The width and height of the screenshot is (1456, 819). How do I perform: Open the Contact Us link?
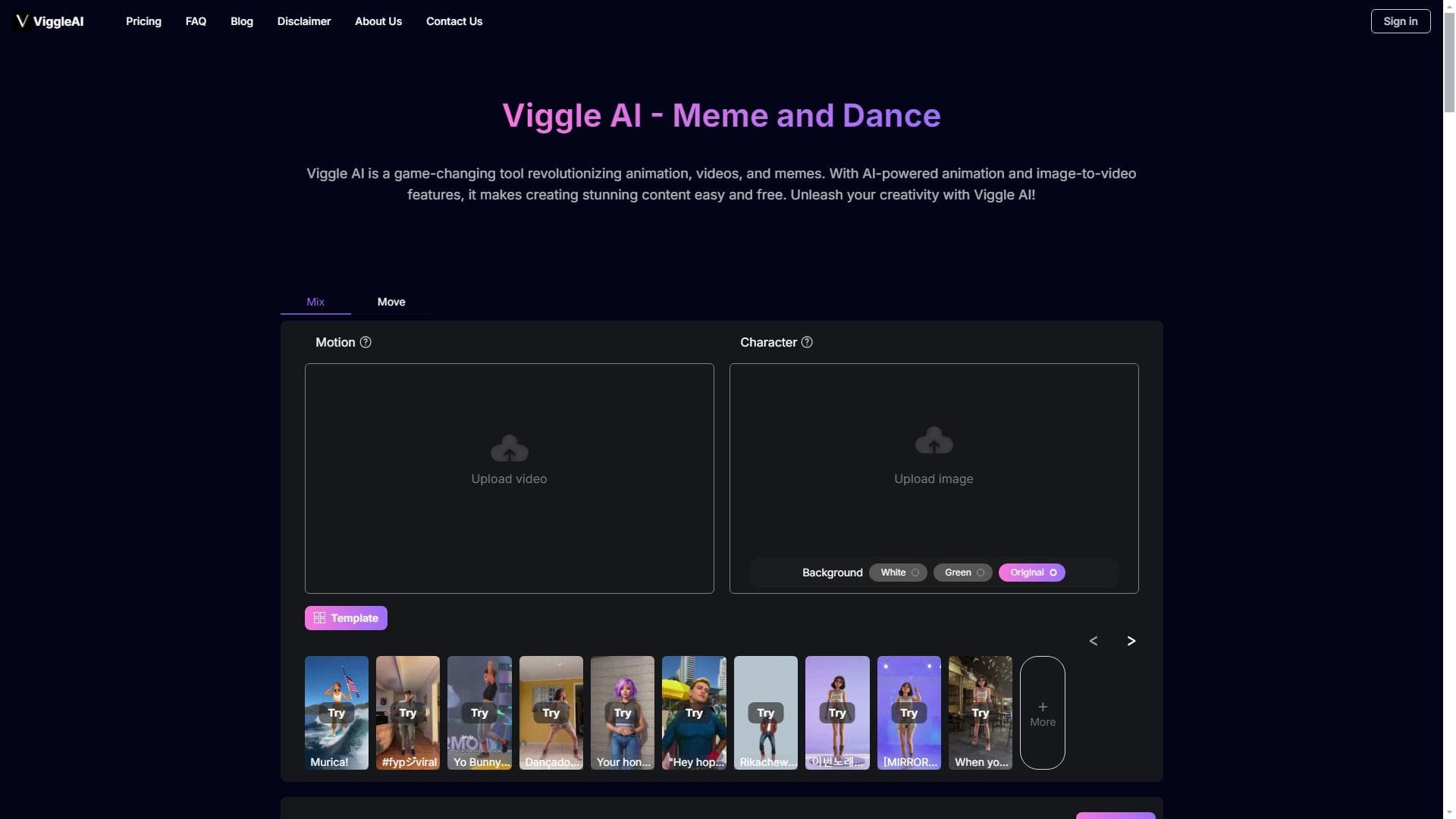pos(453,21)
